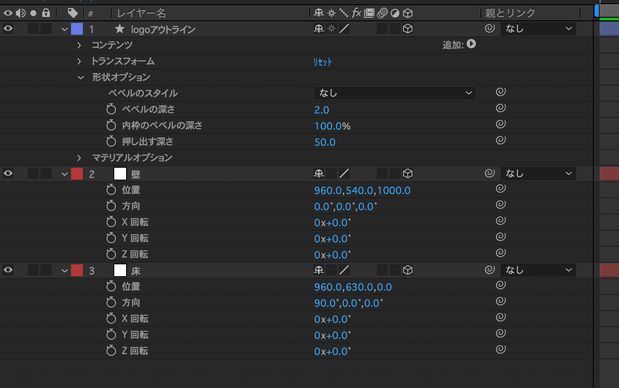
Task: Click the adjustment layer column header icon
Action: point(395,13)
